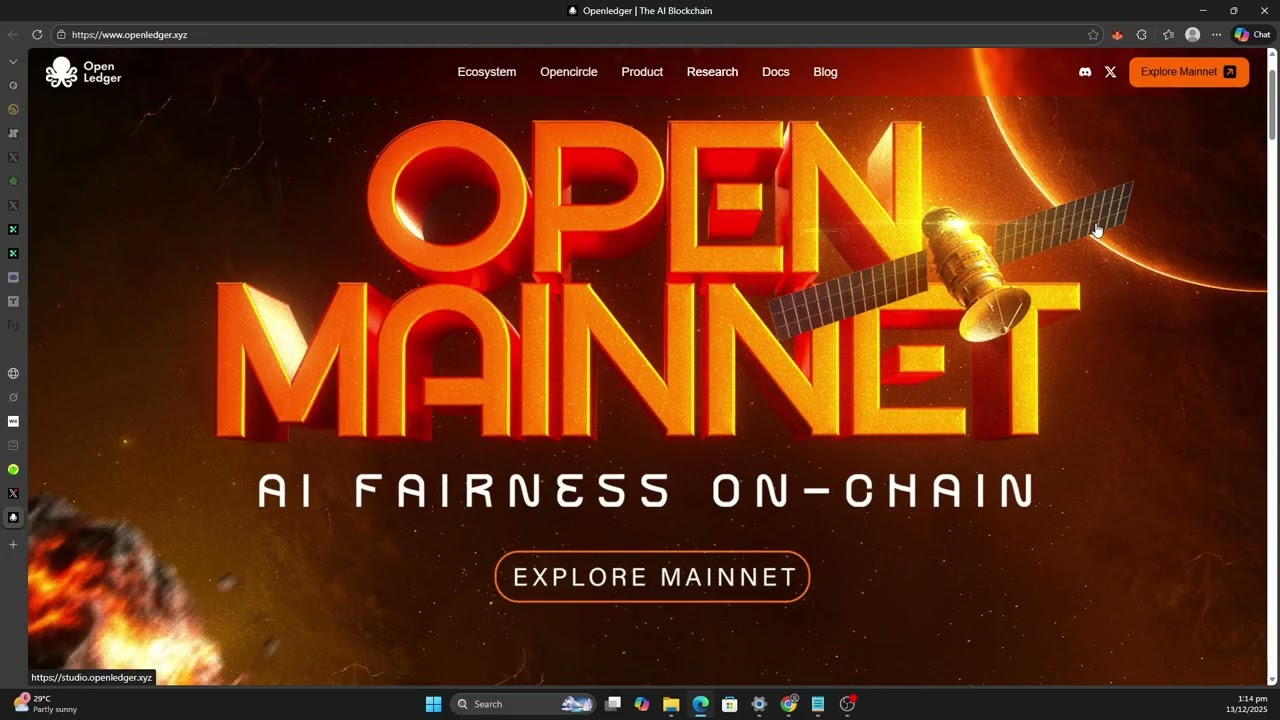This screenshot has height=720, width=1280.
Task: Go back with the browser back arrow
Action: [x=13, y=35]
